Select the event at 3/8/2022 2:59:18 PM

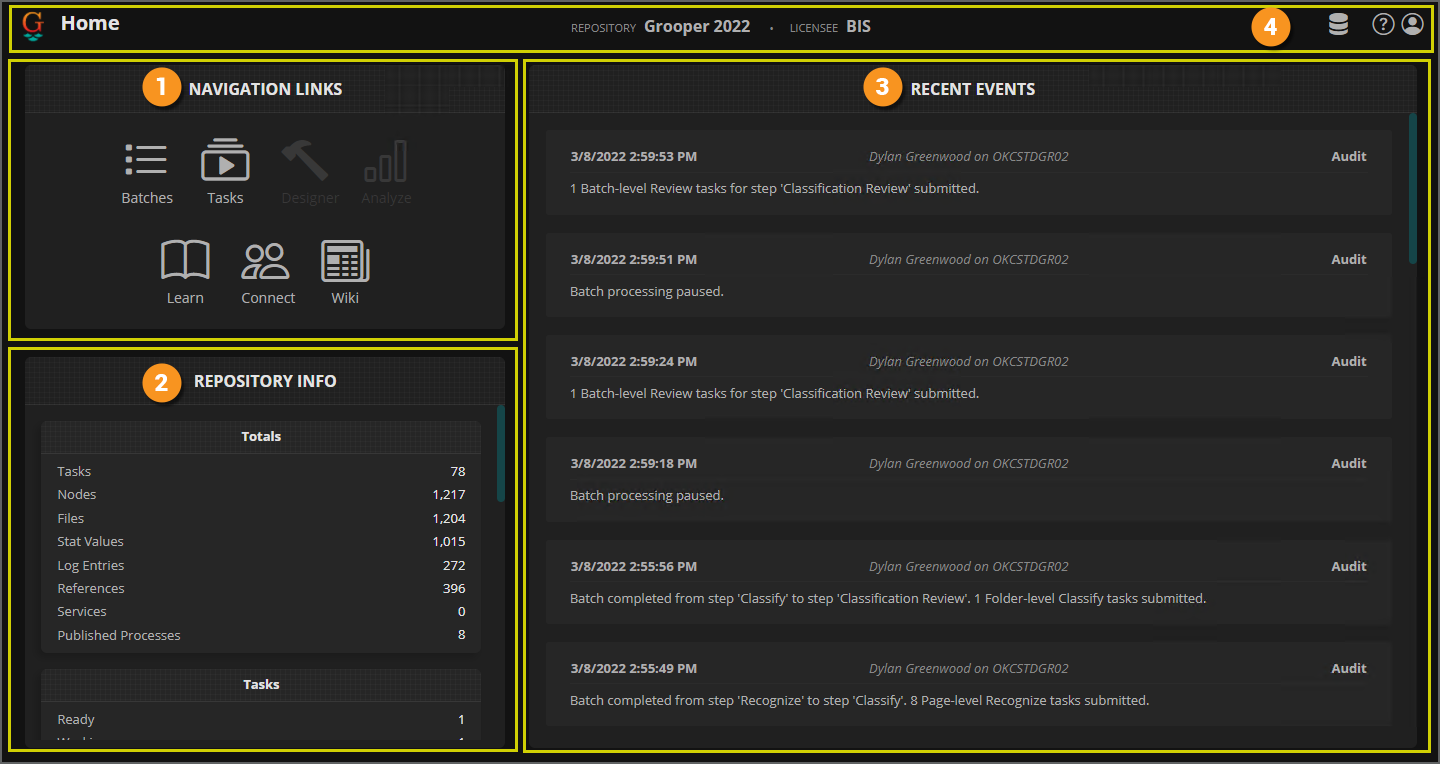click(x=969, y=479)
